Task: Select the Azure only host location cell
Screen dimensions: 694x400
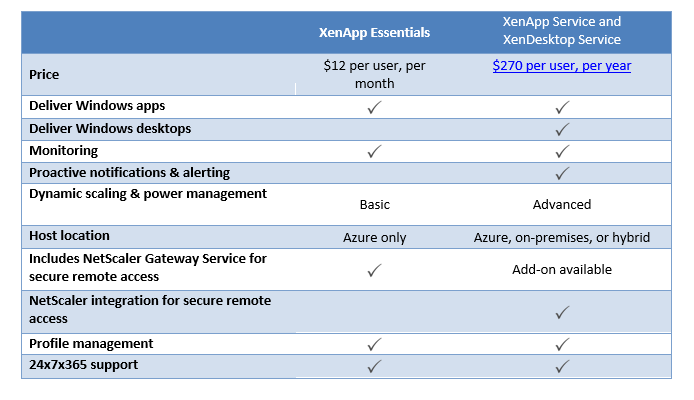Action: pyautogui.click(x=374, y=237)
